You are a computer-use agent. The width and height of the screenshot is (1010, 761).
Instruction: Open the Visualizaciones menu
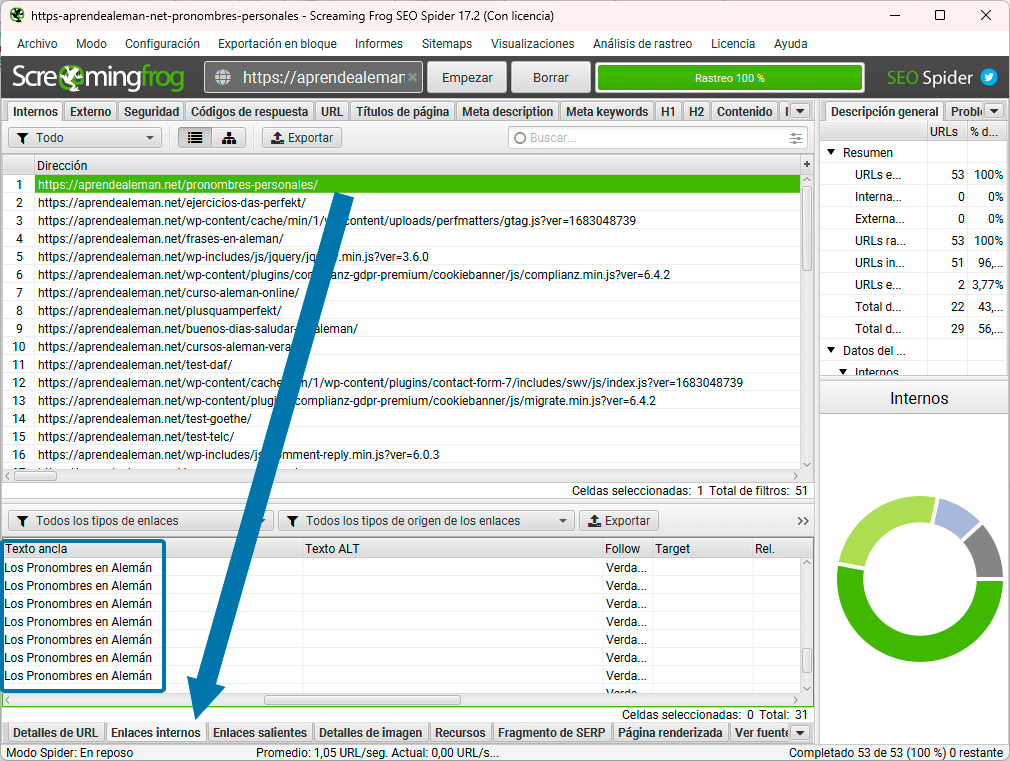[x=533, y=44]
